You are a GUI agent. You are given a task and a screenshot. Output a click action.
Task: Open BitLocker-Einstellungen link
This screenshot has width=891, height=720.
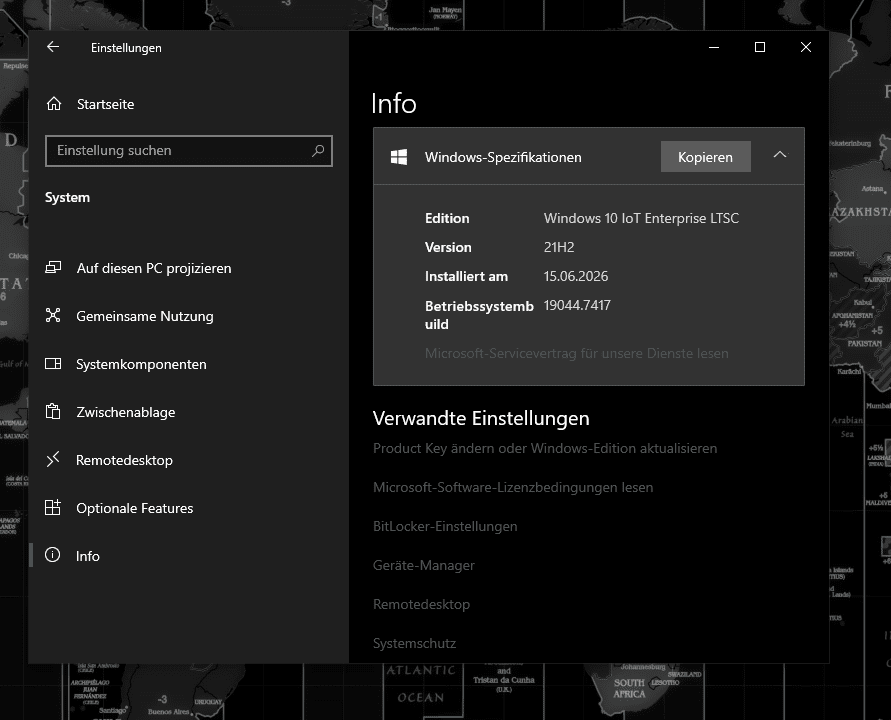445,526
